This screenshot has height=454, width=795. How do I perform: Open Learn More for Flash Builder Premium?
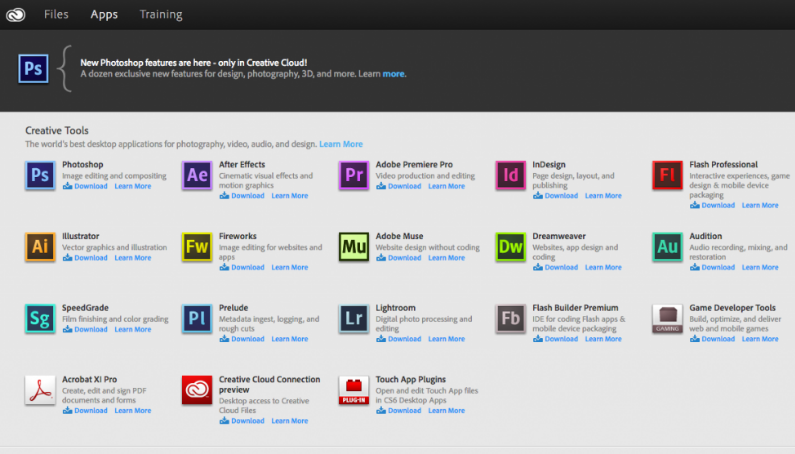(x=603, y=339)
